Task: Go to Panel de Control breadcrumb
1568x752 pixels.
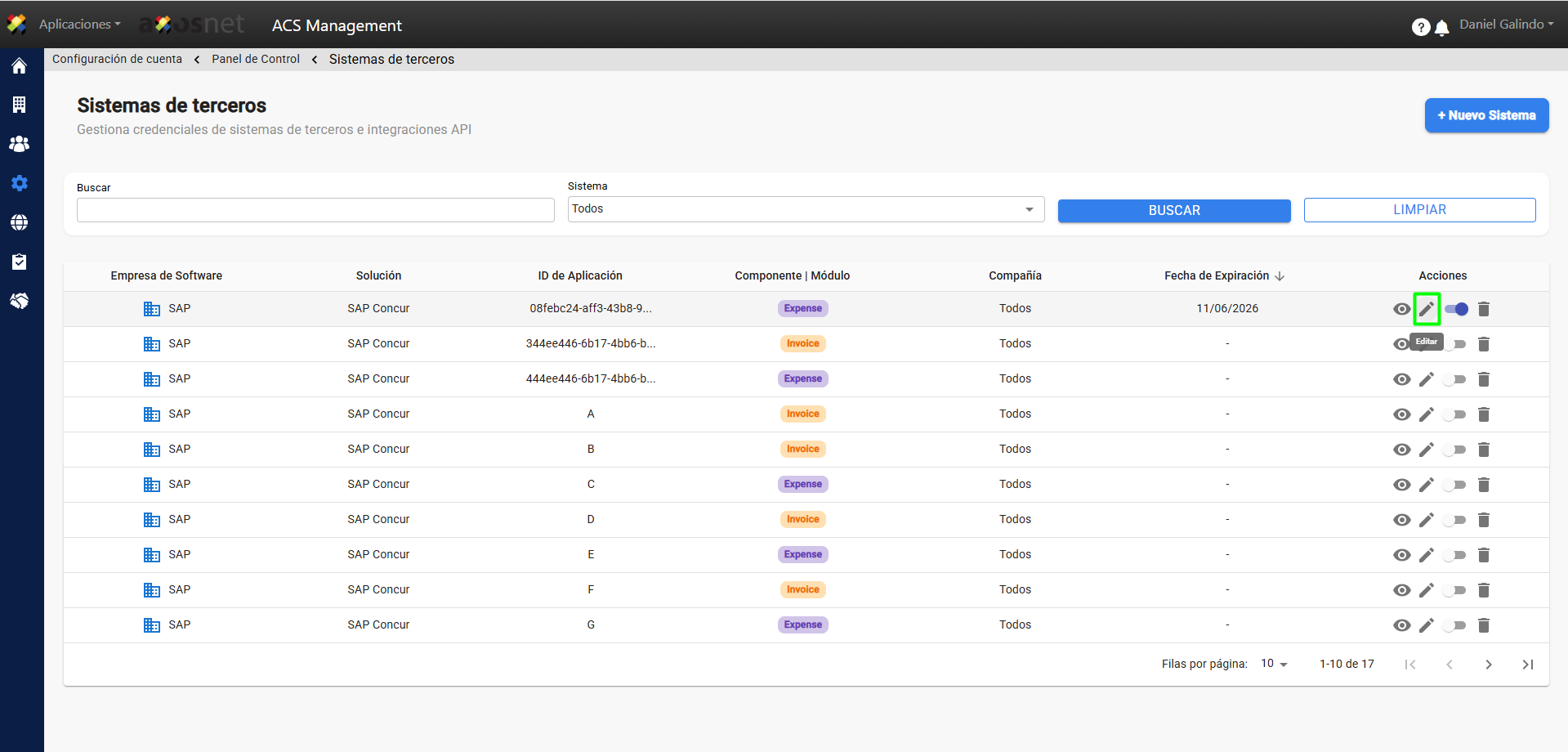Action: tap(256, 59)
